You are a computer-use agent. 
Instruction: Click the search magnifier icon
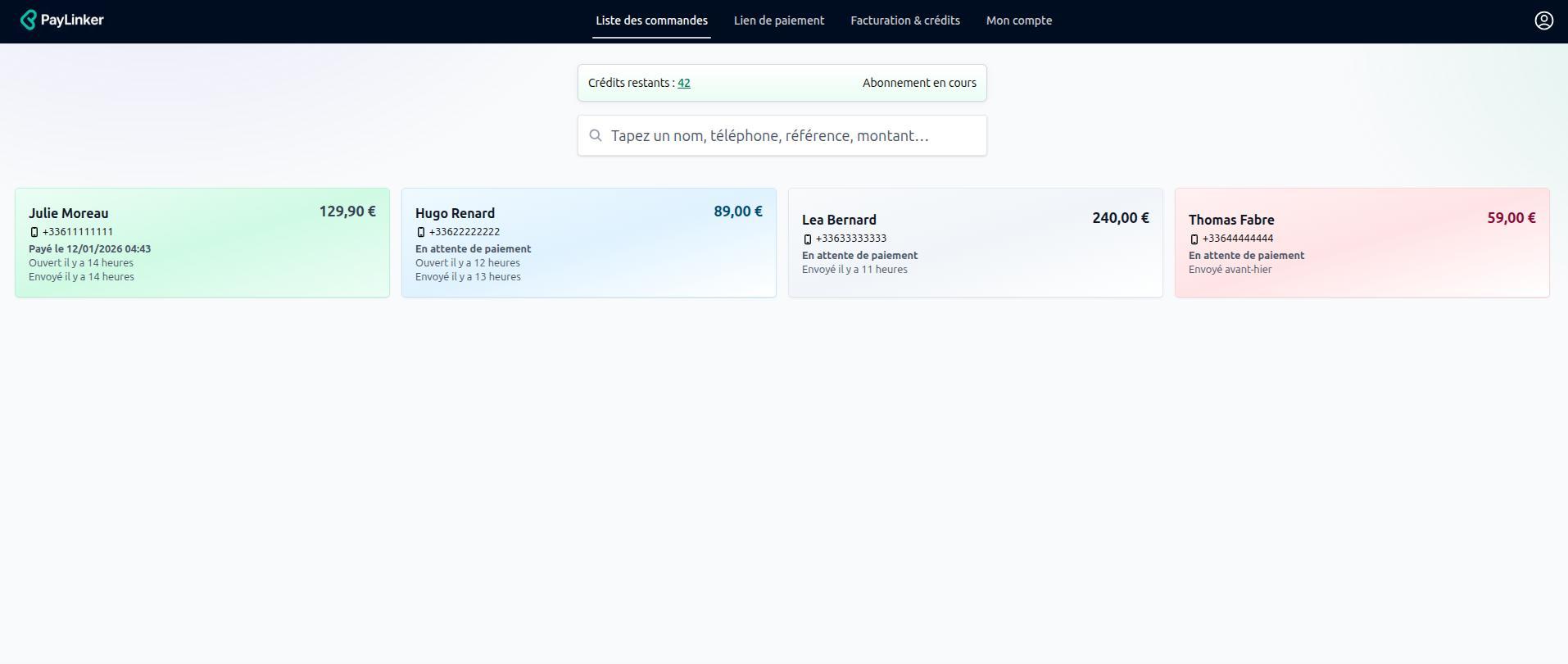[x=596, y=136]
